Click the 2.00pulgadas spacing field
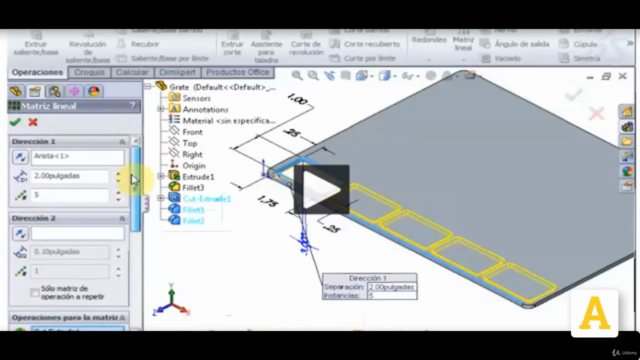 70,176
